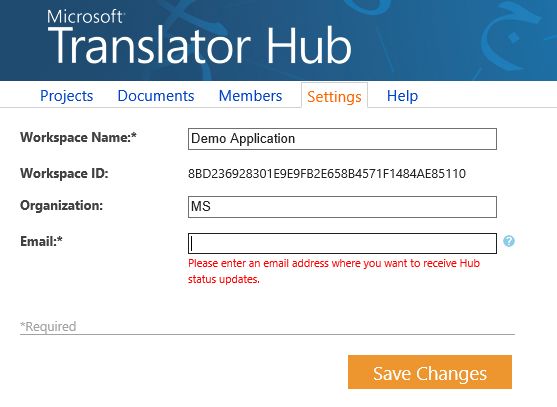Click the help icon beside Email field
Screen dimensions: 557x407
[x=509, y=241]
